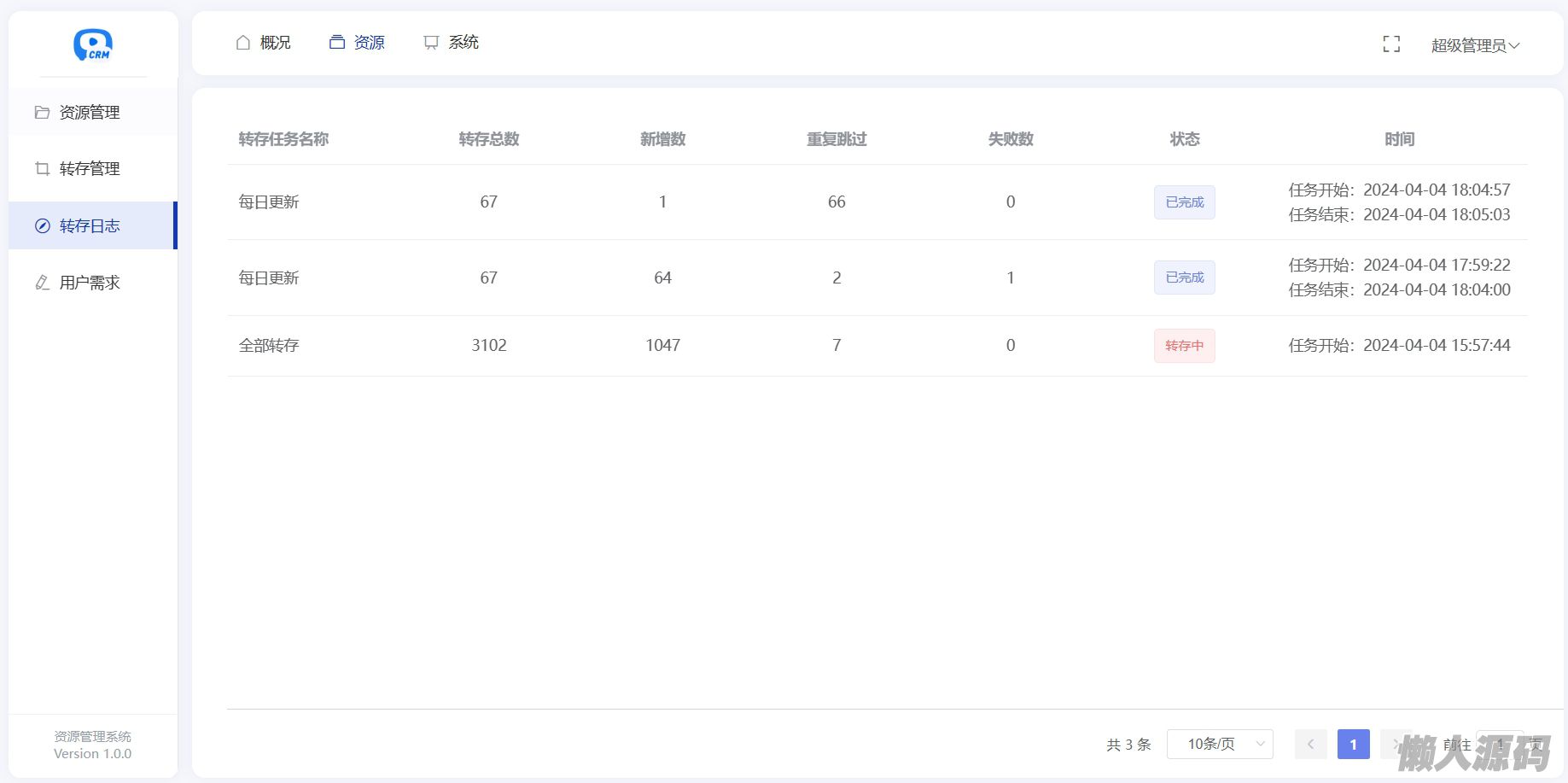The height and width of the screenshot is (783, 1568).
Task: Click the compass icon beside 转存日志
Action: [42, 226]
